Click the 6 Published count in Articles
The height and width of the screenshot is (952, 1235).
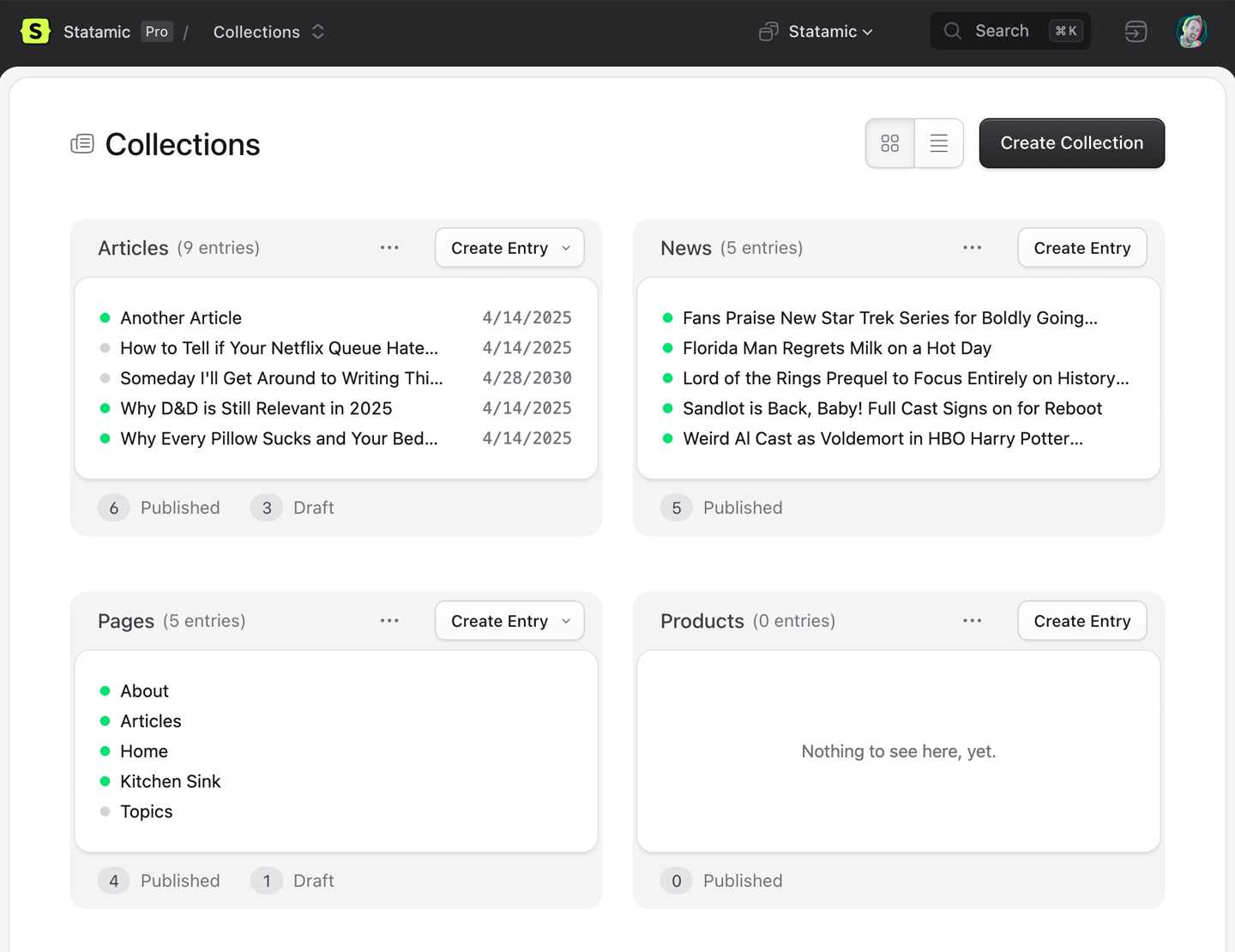159,508
